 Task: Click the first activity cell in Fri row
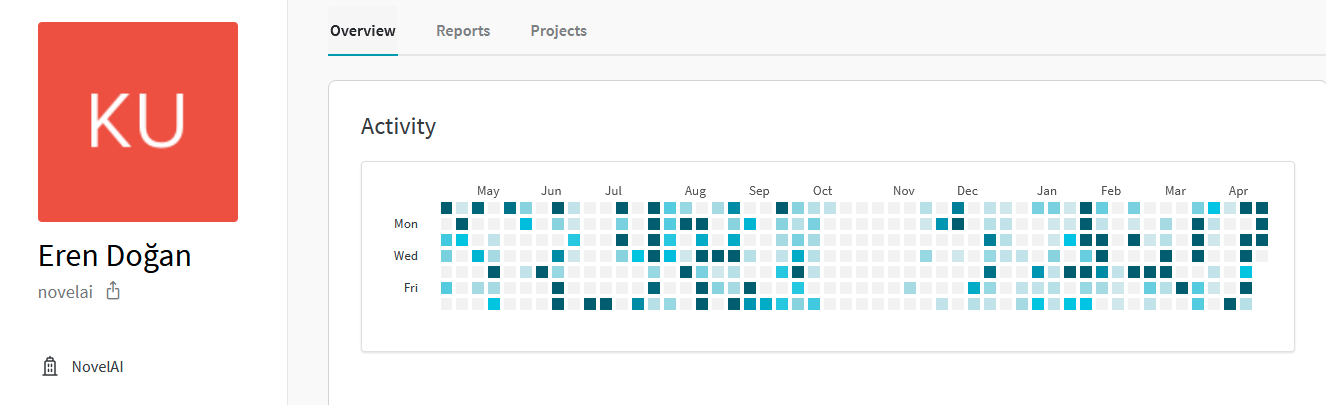pos(446,288)
